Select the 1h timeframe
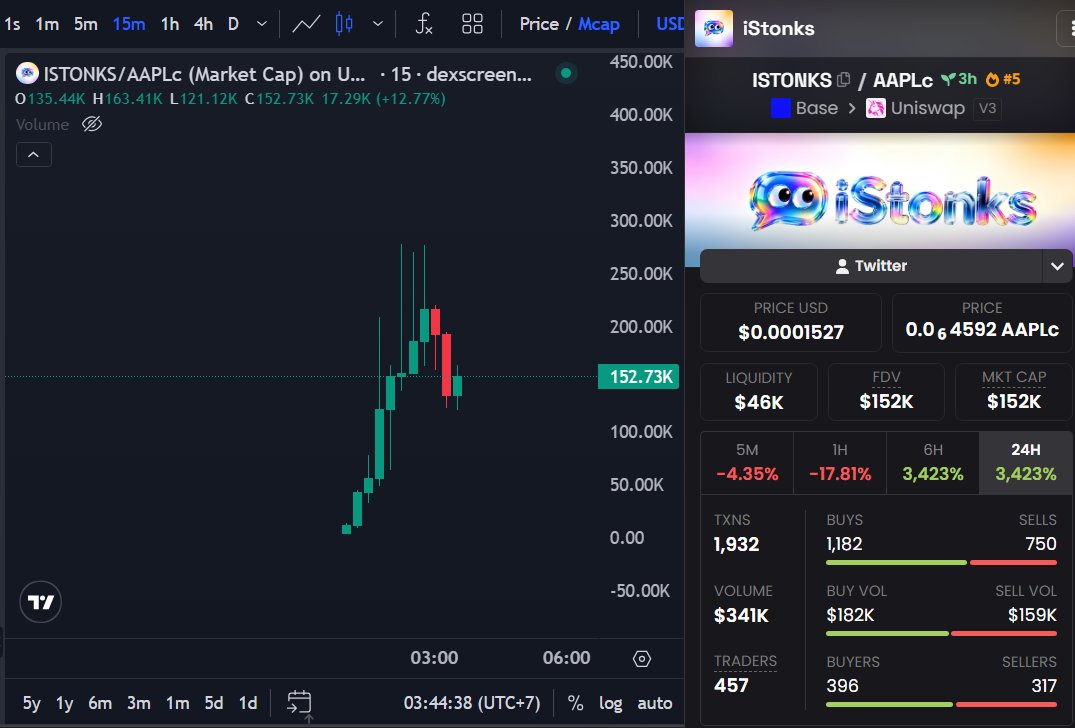Image resolution: width=1075 pixels, height=728 pixels. (170, 24)
